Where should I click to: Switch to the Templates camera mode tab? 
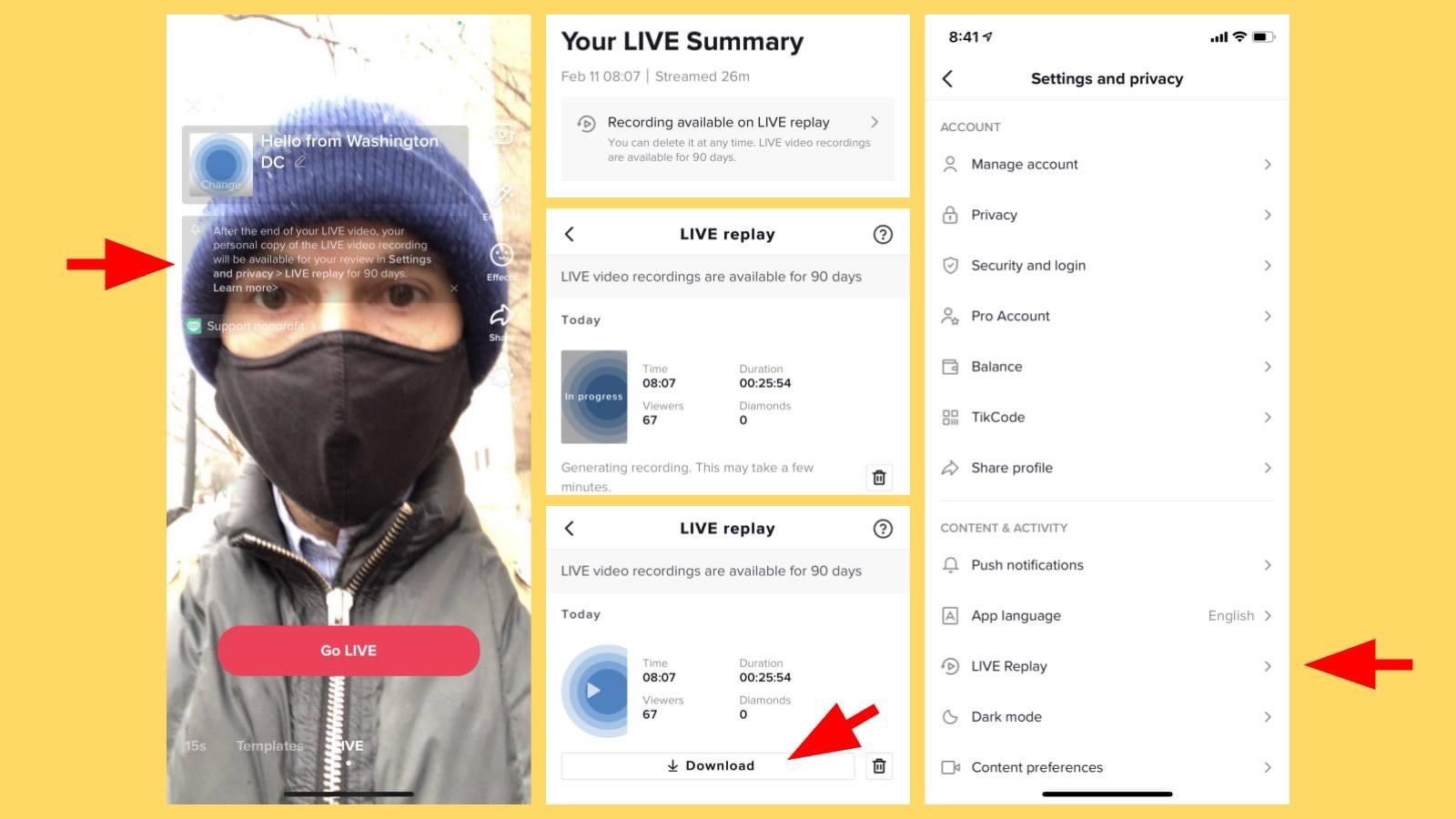click(269, 746)
